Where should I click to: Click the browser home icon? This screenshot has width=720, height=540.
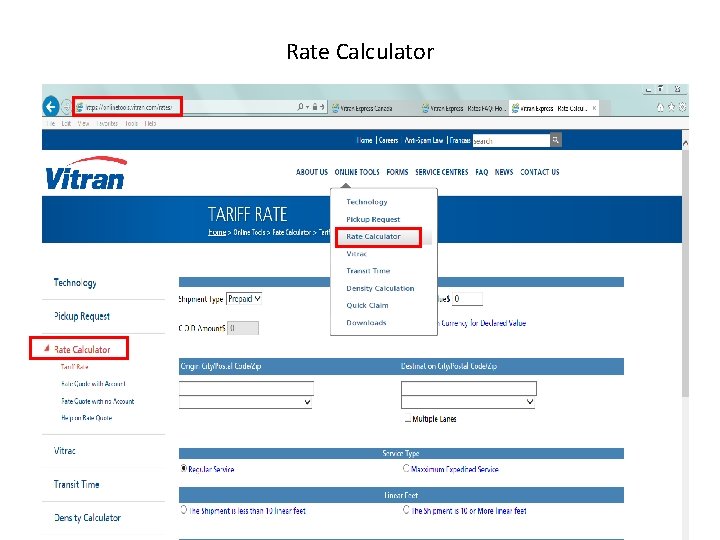pos(660,107)
